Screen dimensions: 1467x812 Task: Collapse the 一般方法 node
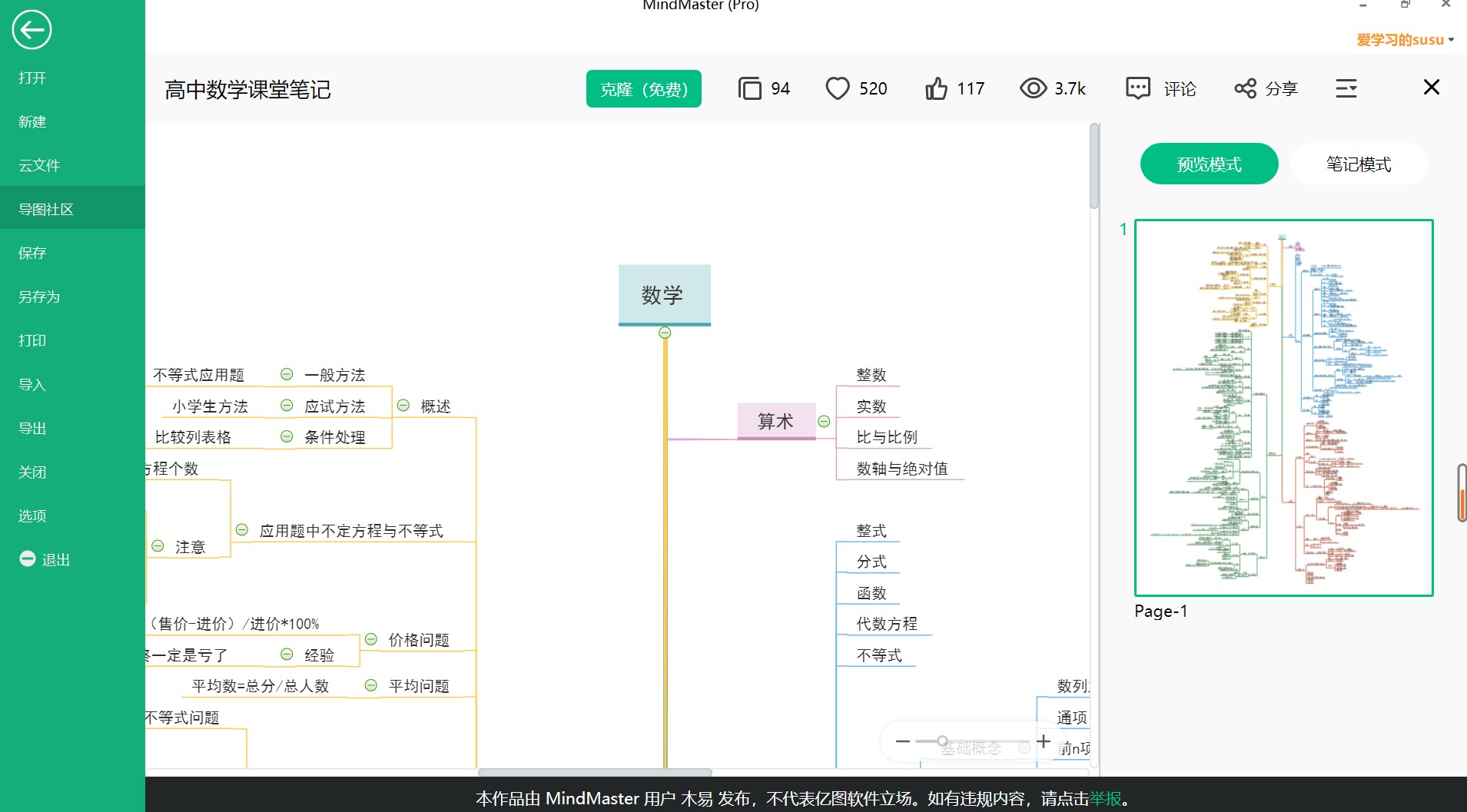tap(287, 374)
